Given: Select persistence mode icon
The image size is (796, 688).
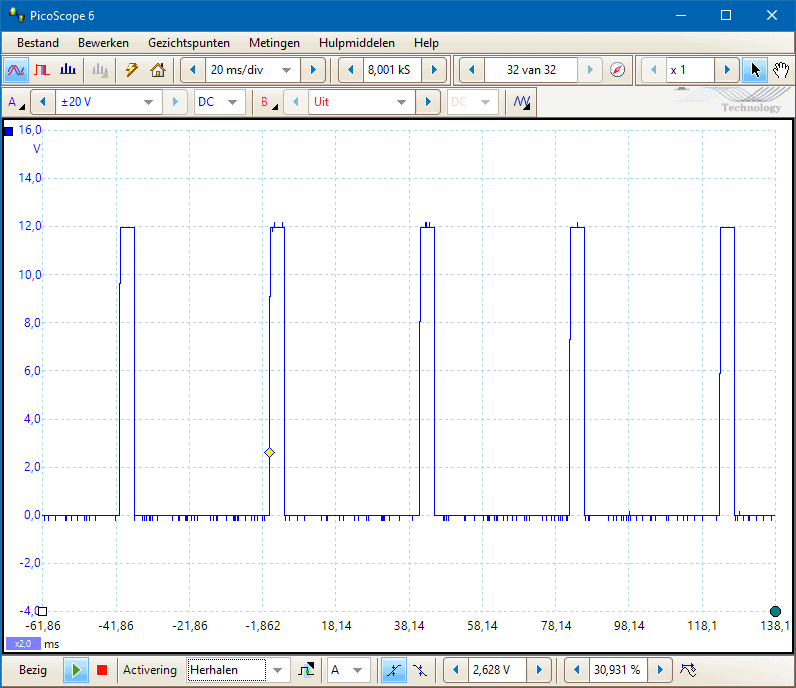Looking at the screenshot, I should click(42, 70).
